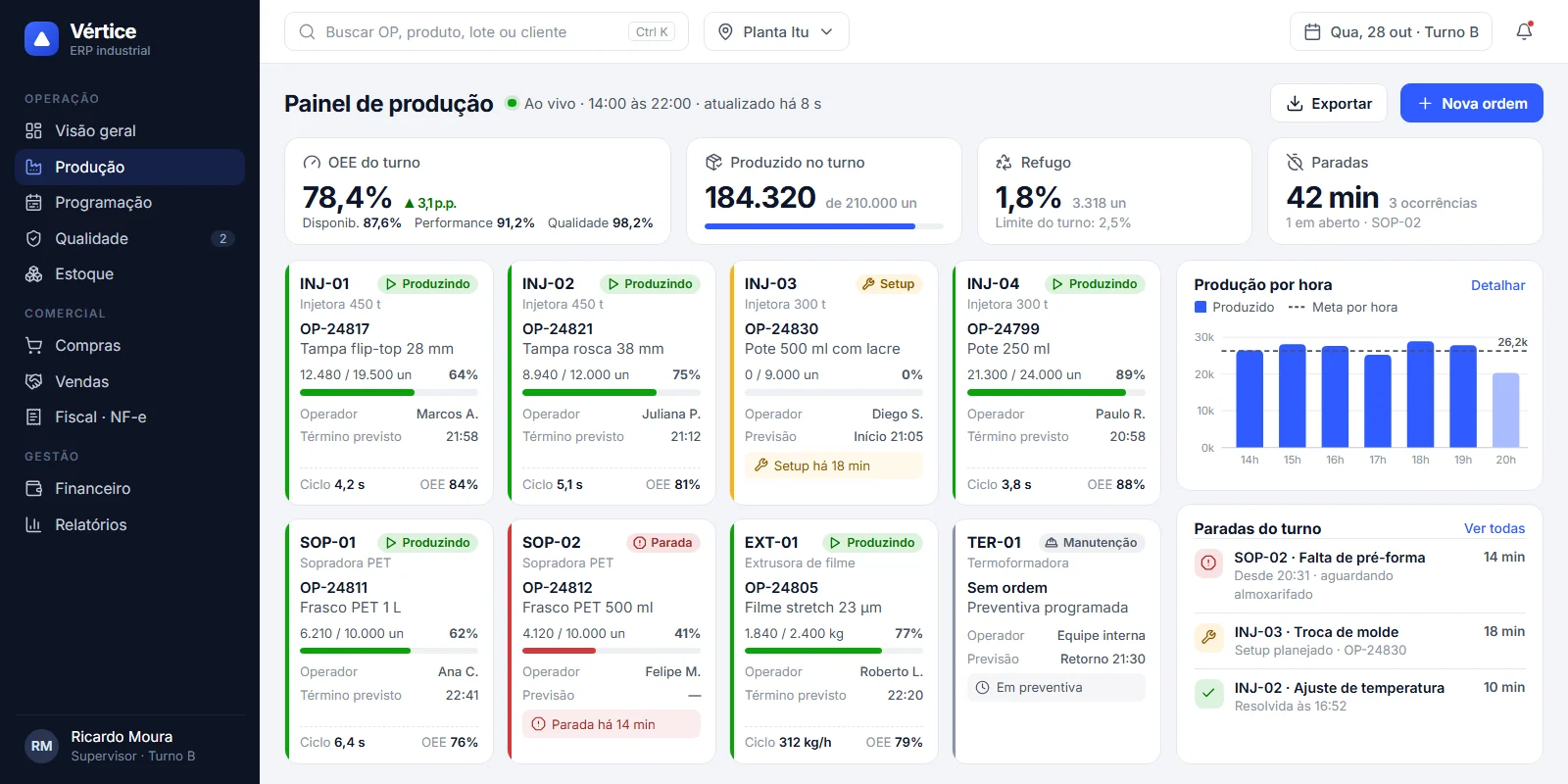1568x784 pixels.
Task: Click the 18h bar in the hourly chart
Action: coord(1420,394)
